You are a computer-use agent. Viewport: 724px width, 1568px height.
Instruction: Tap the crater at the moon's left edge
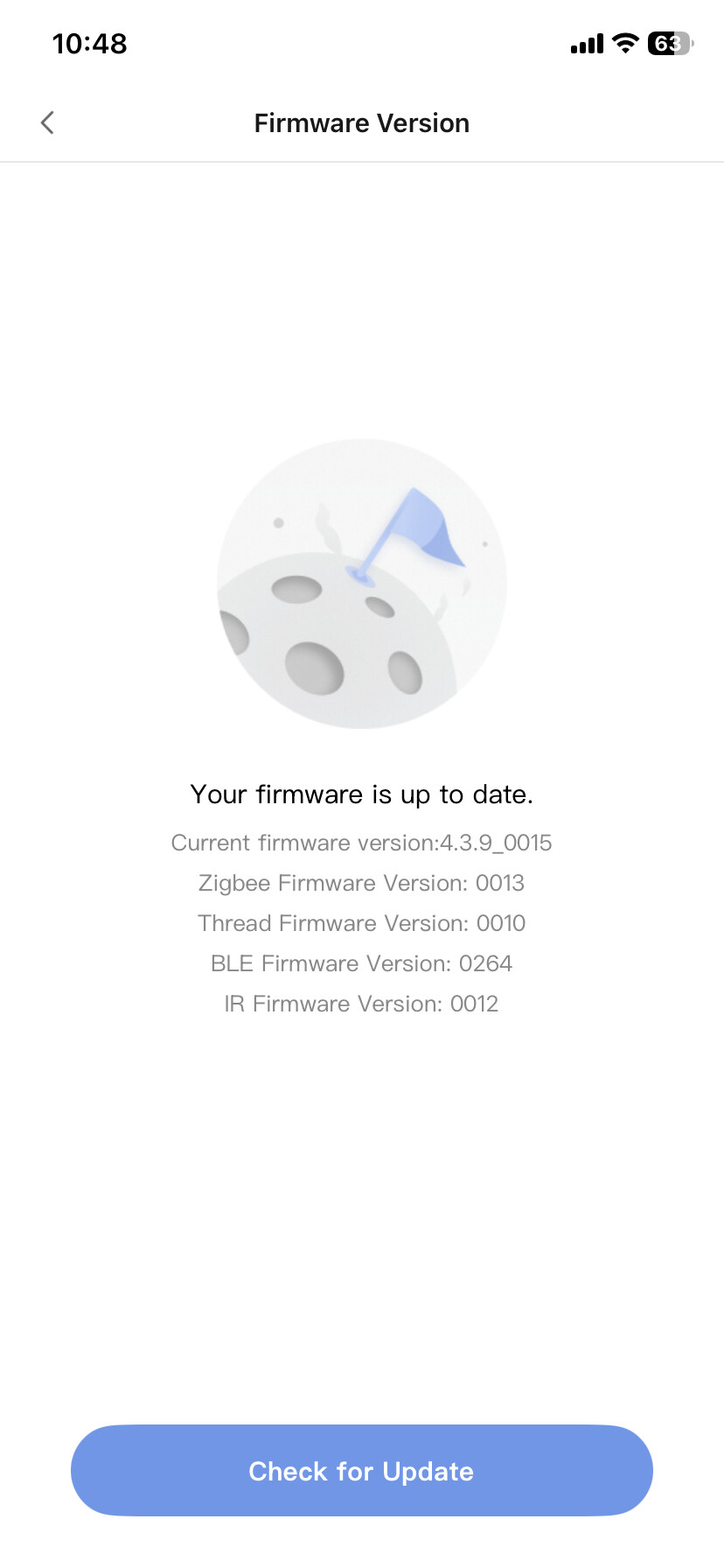click(233, 632)
